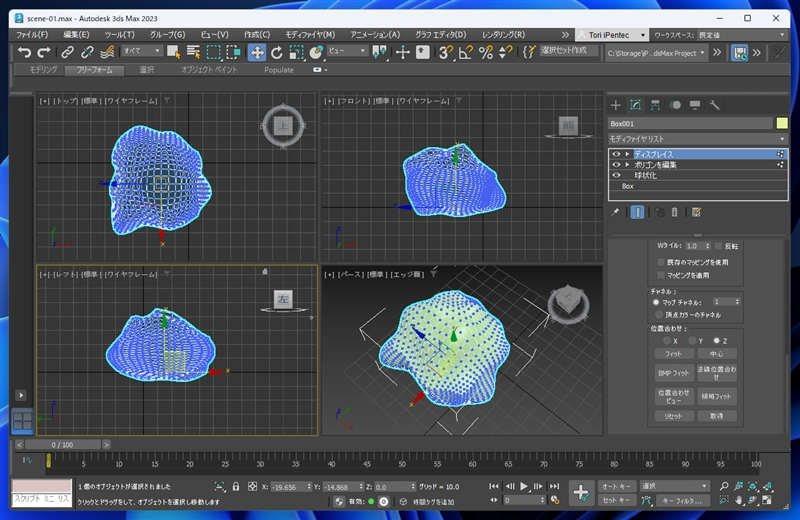Open the Create command panel tab
Image resolution: width=800 pixels, height=520 pixels.
coord(616,105)
